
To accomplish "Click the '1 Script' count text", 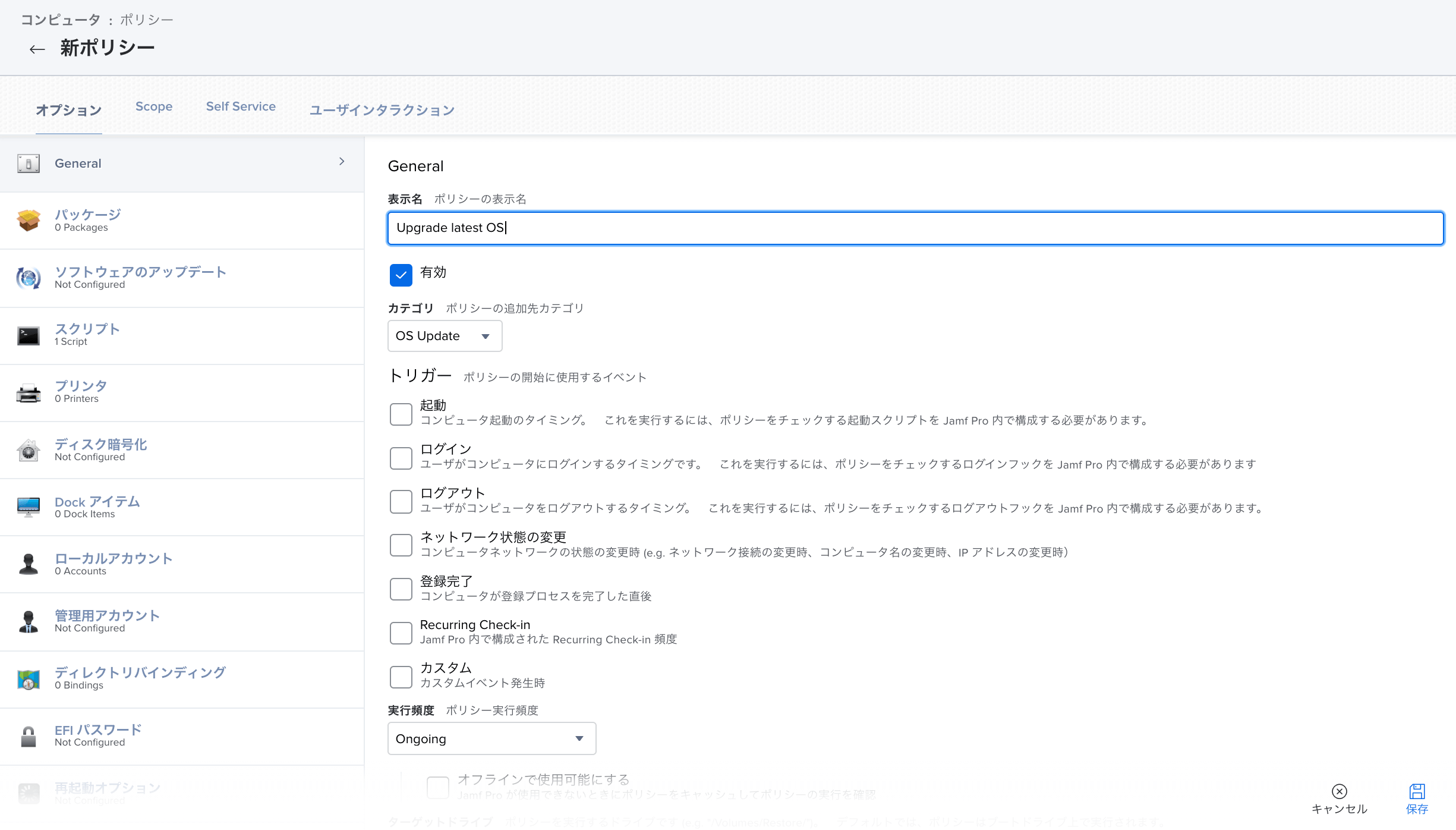I will (x=71, y=342).
